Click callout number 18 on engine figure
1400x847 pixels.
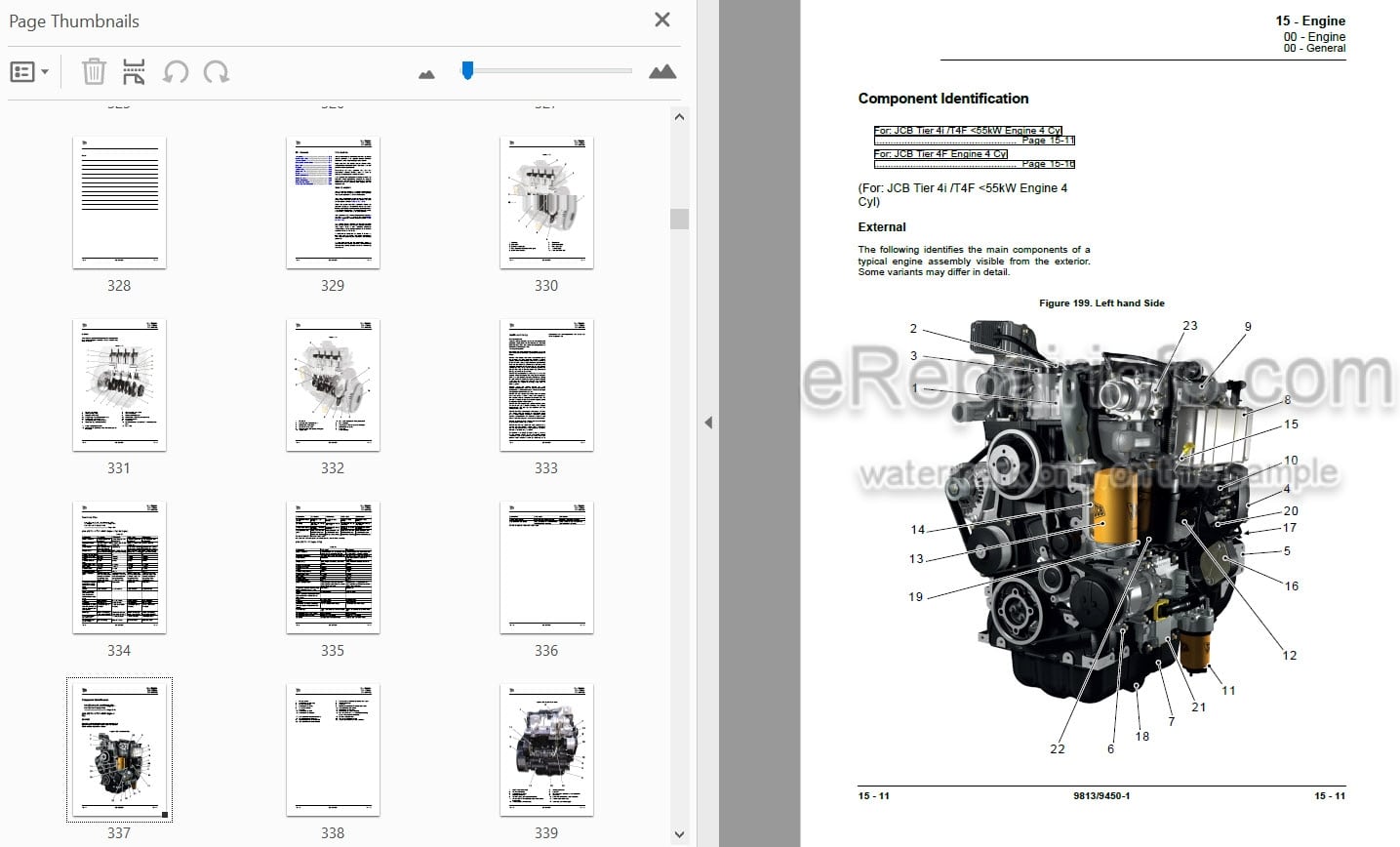coord(1142,737)
